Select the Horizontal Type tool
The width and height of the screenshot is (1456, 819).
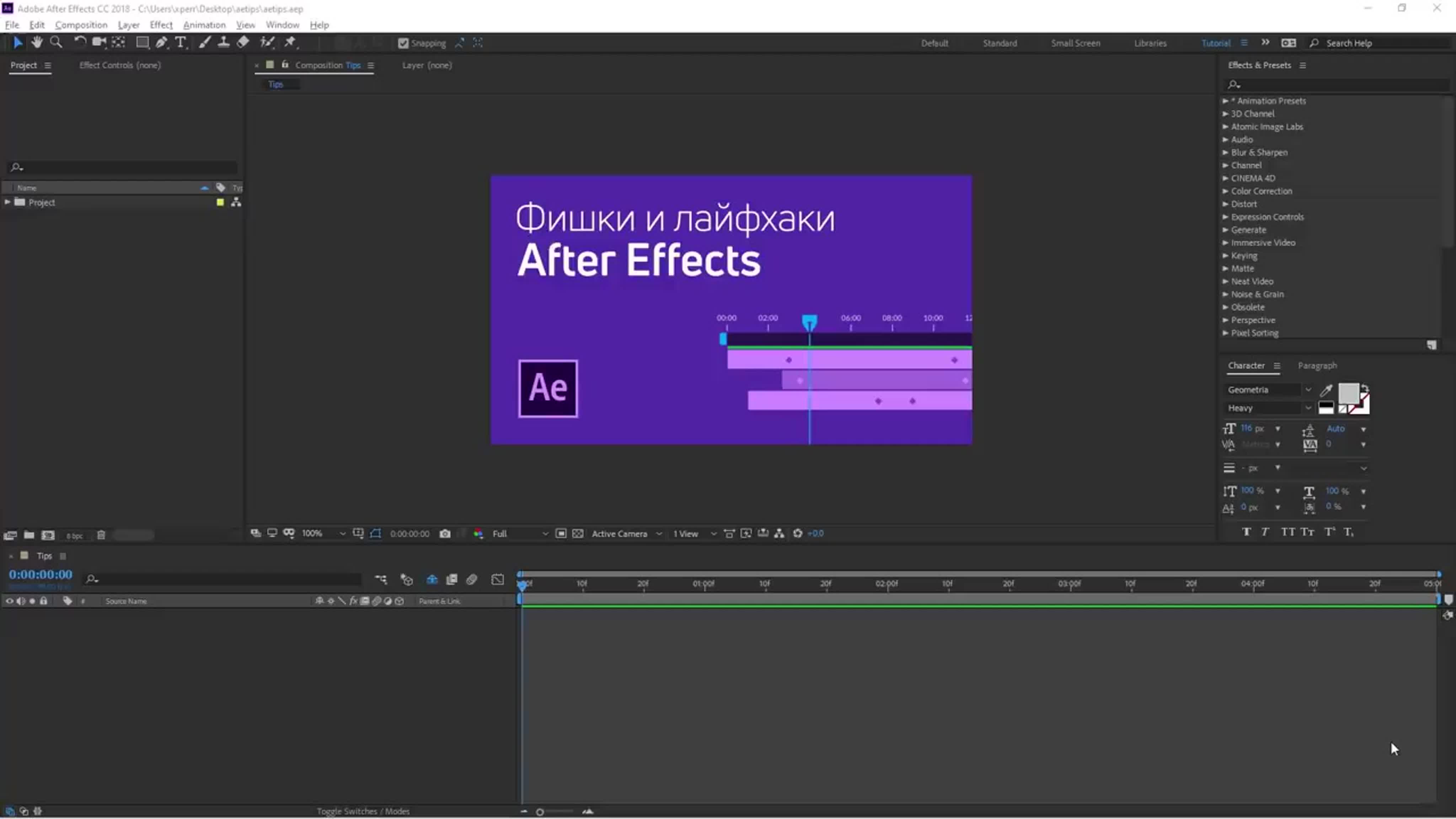point(180,42)
